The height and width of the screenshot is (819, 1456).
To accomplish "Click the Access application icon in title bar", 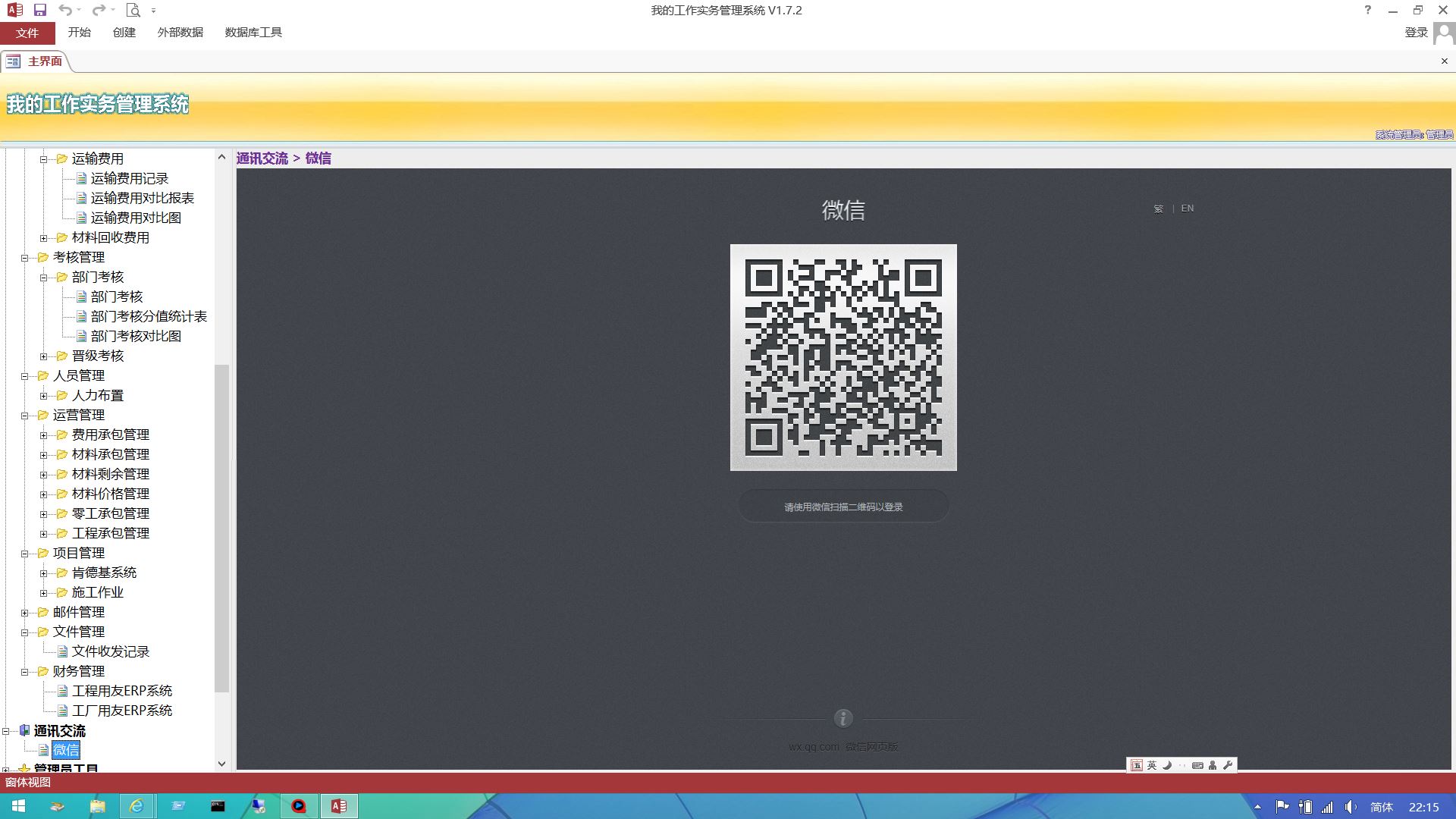I will (x=15, y=10).
